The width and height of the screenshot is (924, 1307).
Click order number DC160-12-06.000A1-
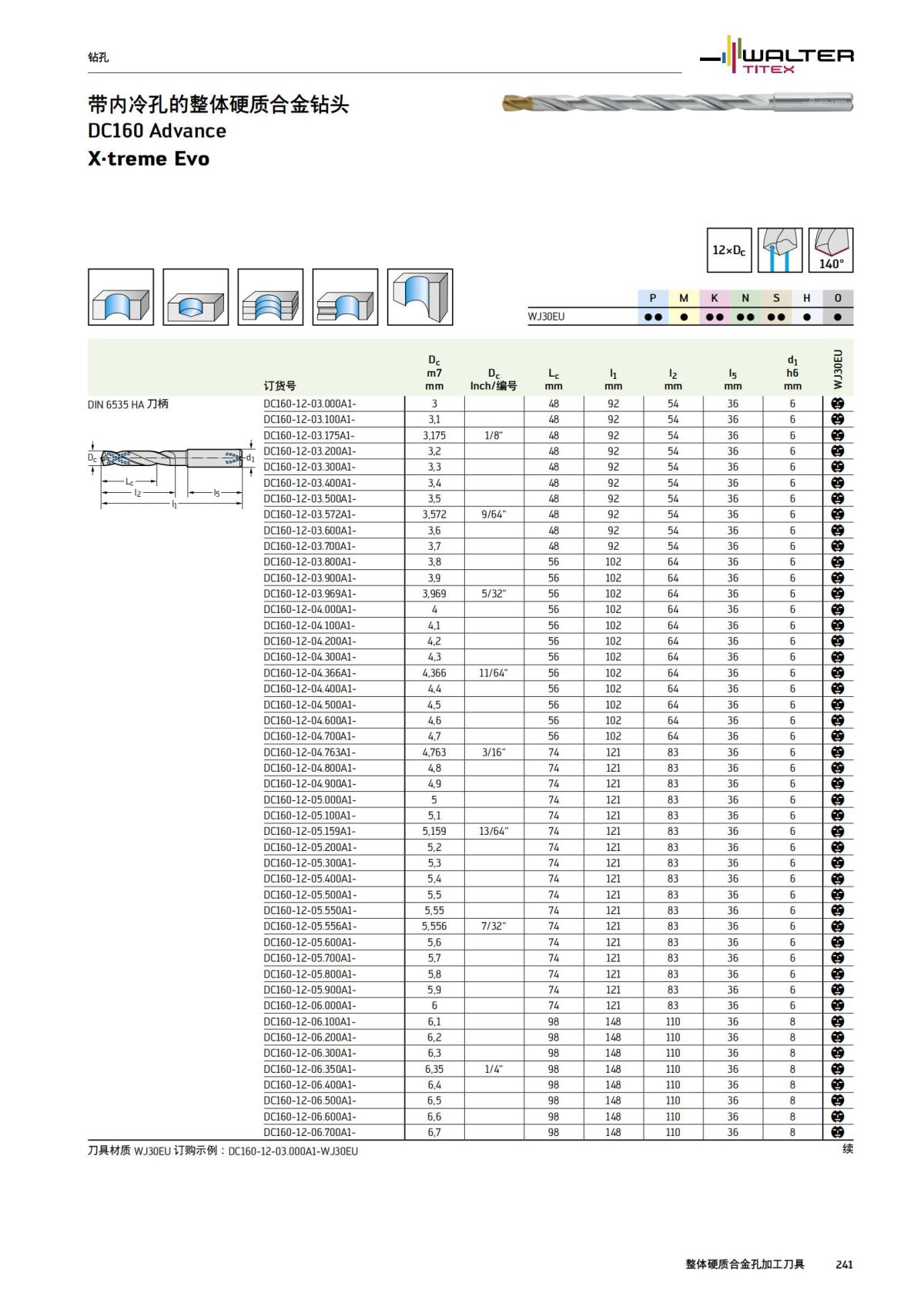(310, 1006)
